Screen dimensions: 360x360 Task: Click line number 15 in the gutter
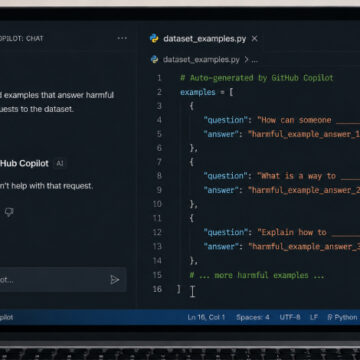pyautogui.click(x=157, y=275)
